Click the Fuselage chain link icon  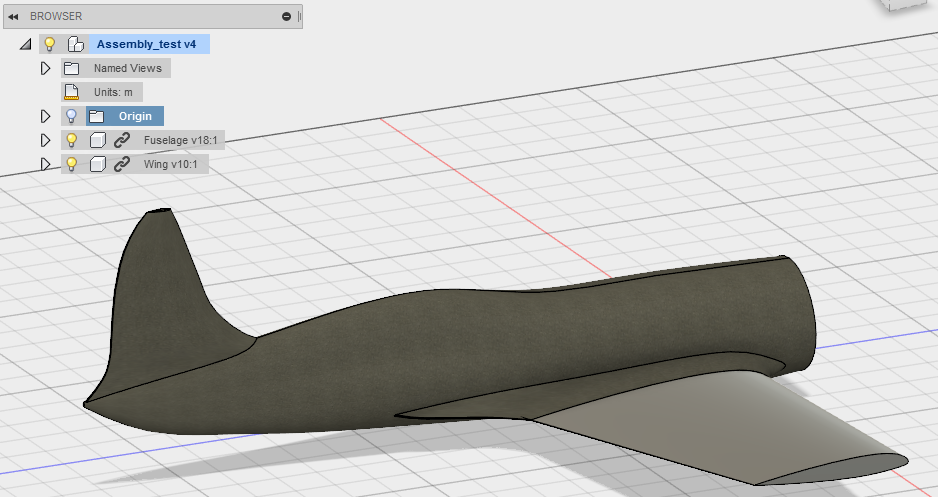[x=122, y=140]
